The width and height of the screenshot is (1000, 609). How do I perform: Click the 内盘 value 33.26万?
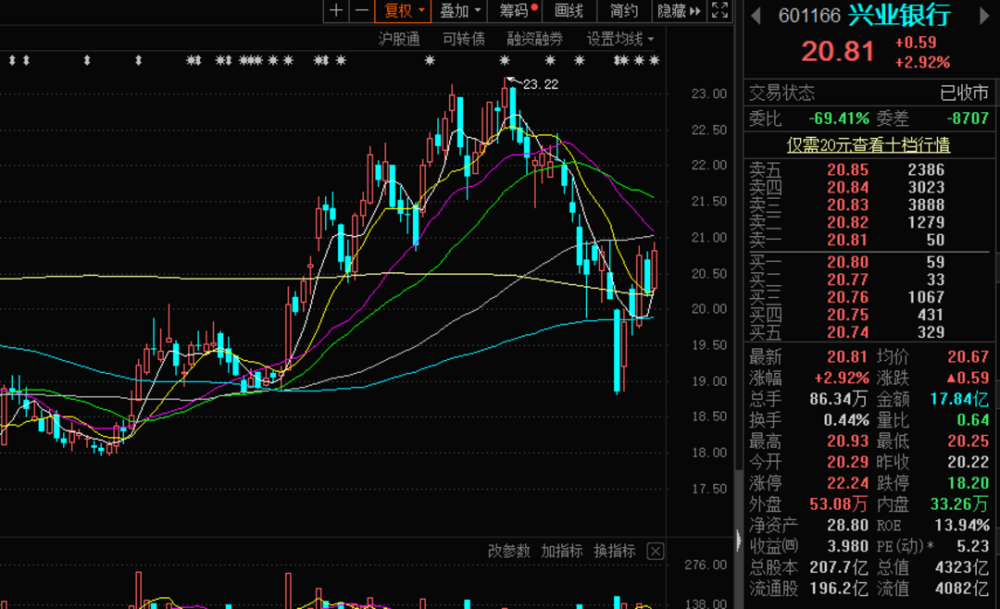[x=959, y=504]
